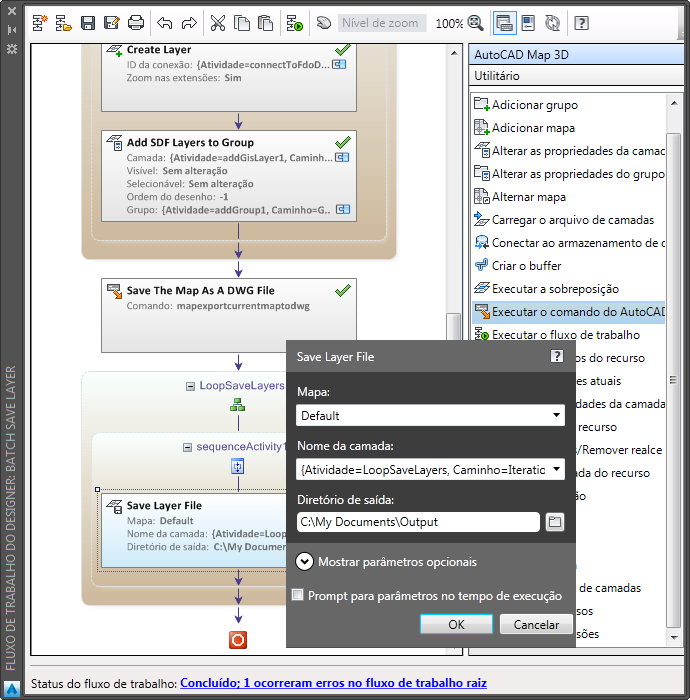This screenshot has width=690, height=700.
Task: Open the Mapa dropdown
Action: click(x=556, y=415)
